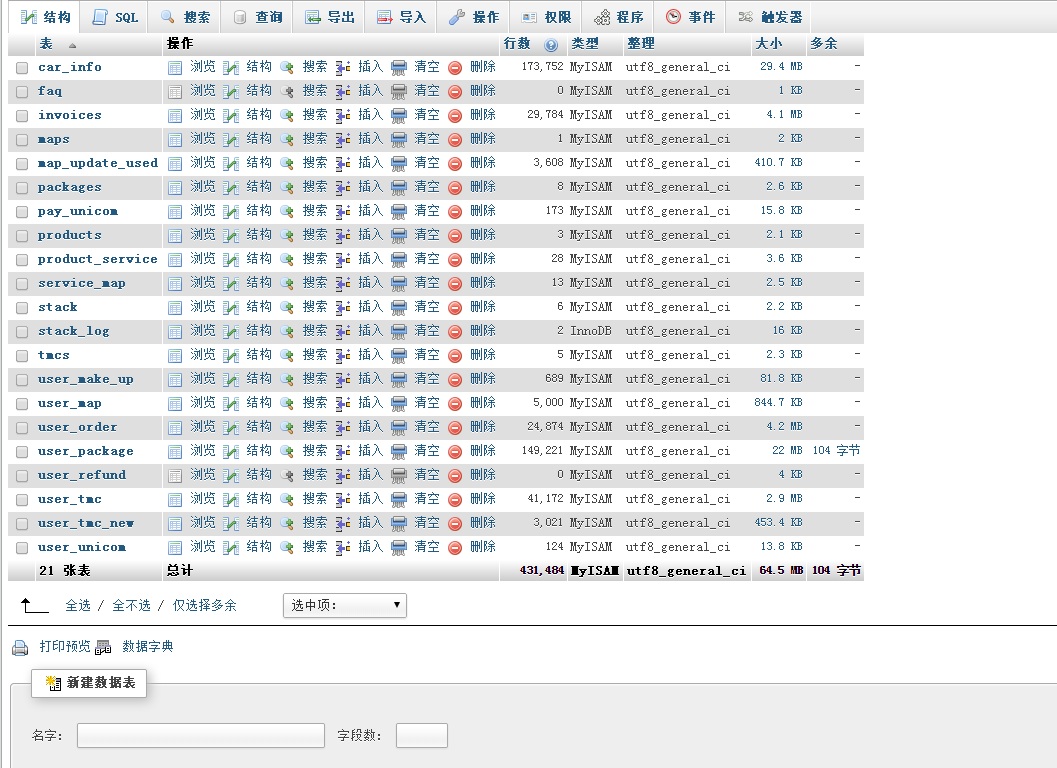Screen dimensions: 1057x768
Task: Select the user_map table checkbox
Action: tap(22, 404)
